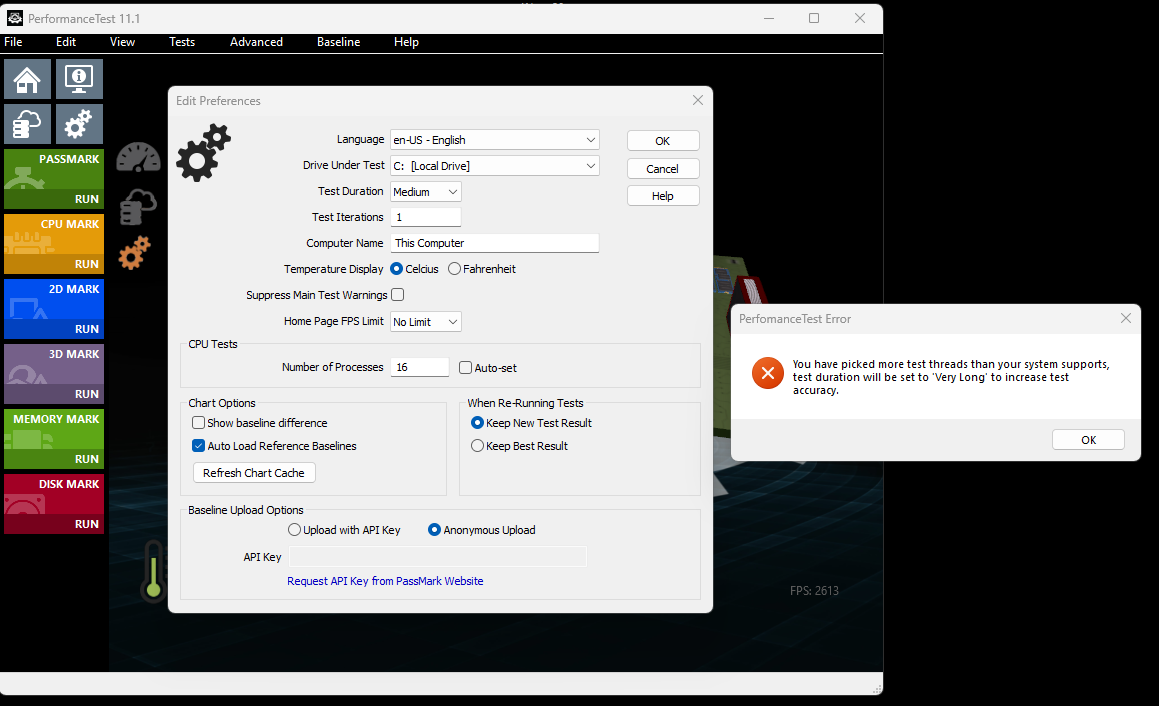Open the Tests menu

[x=182, y=42]
